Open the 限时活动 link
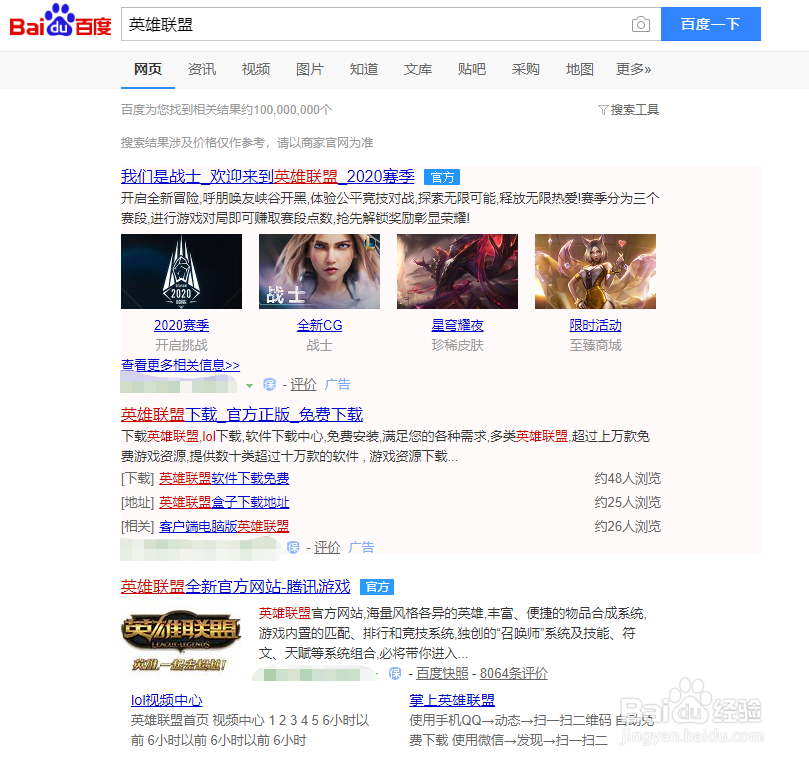Image resolution: width=809 pixels, height=764 pixels. pyautogui.click(x=595, y=325)
